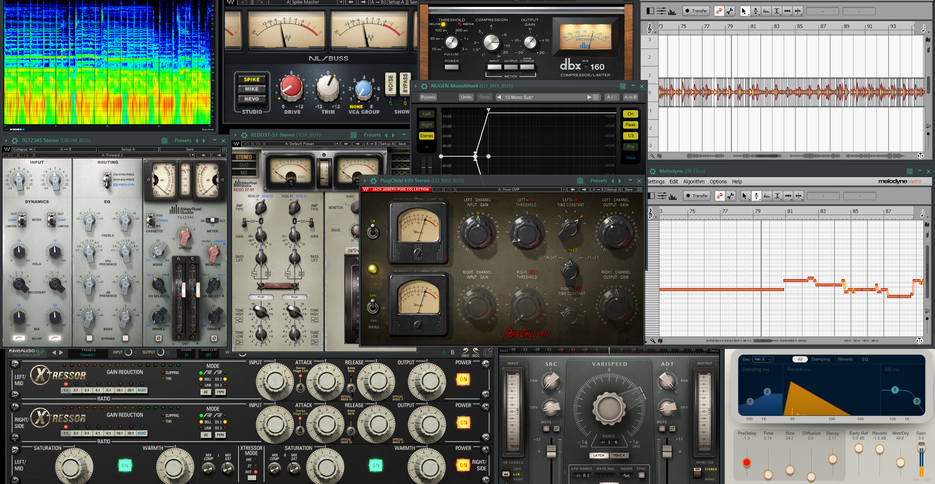The width and height of the screenshot is (935, 484).
Task: Click next preset arrow in NUGEN Monofilter4
Action: 589,97
